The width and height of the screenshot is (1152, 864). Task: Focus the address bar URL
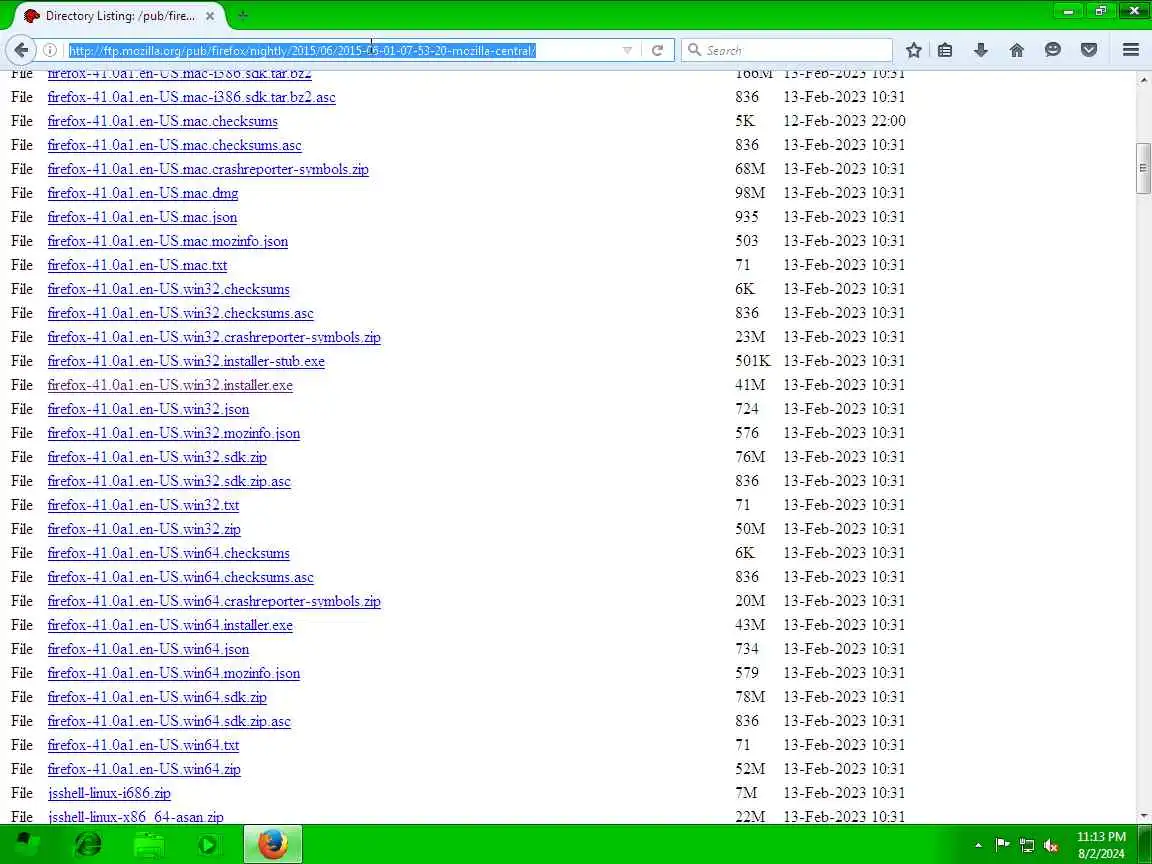tap(302, 50)
